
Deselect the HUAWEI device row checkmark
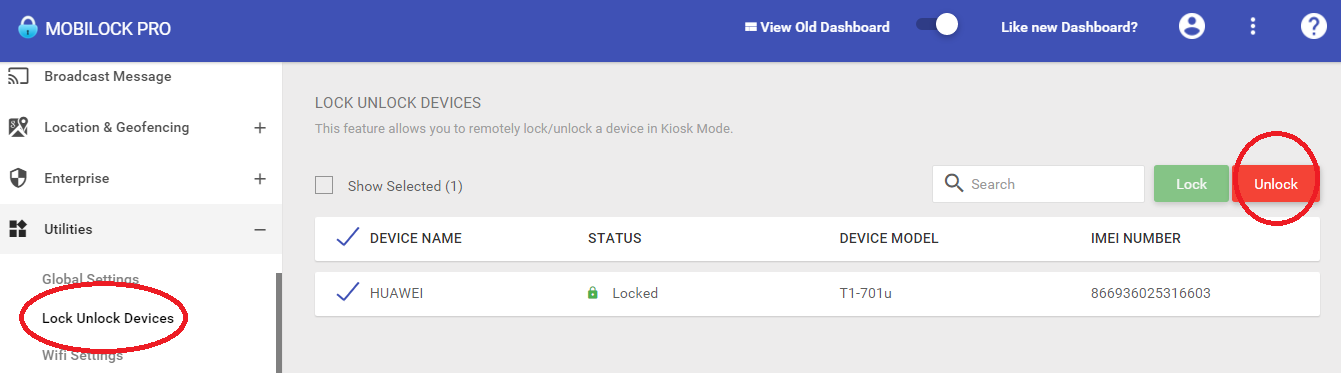347,292
